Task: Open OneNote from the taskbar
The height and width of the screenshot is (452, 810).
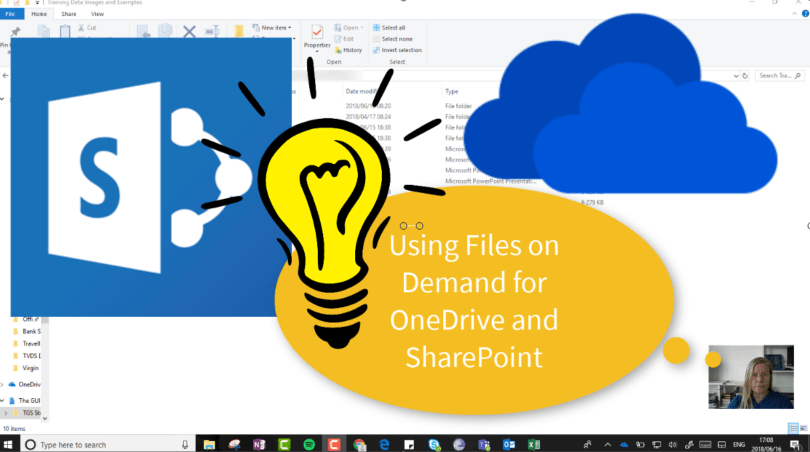Action: click(258, 444)
